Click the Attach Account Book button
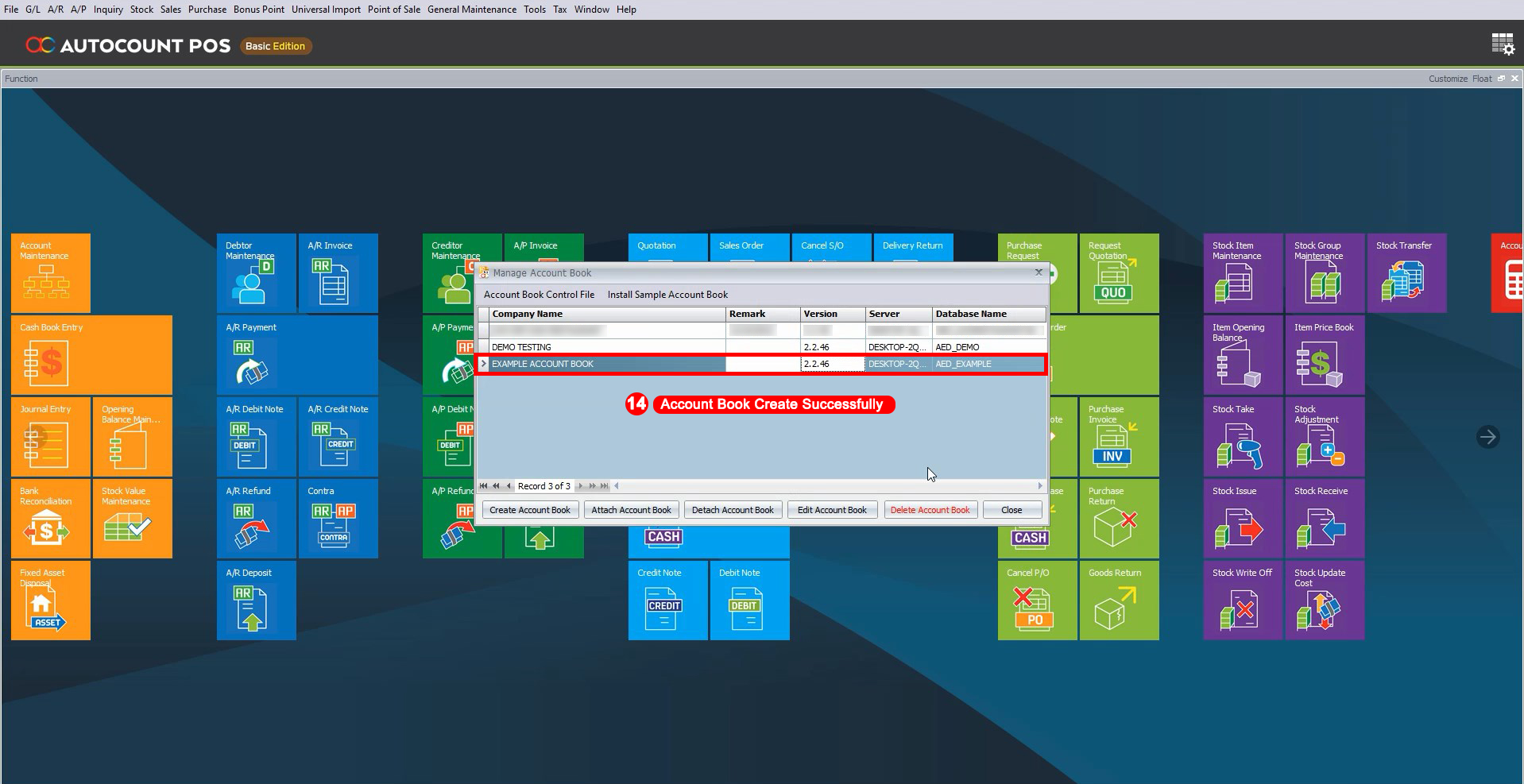1524x784 pixels. pyautogui.click(x=632, y=510)
